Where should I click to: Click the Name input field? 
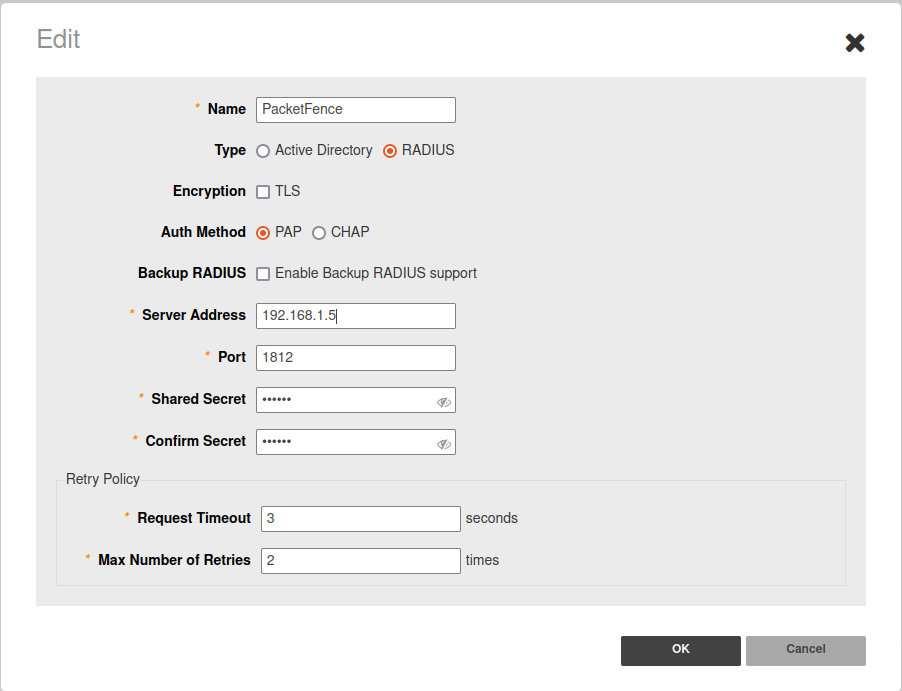(355, 110)
